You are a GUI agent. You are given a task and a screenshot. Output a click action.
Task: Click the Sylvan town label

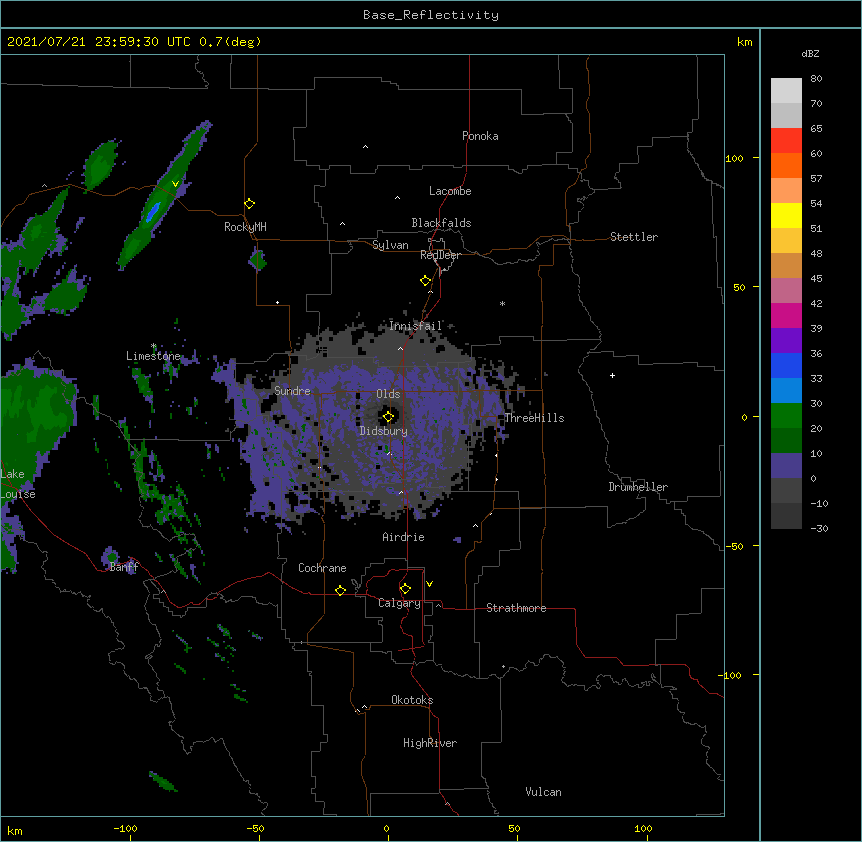(x=390, y=245)
